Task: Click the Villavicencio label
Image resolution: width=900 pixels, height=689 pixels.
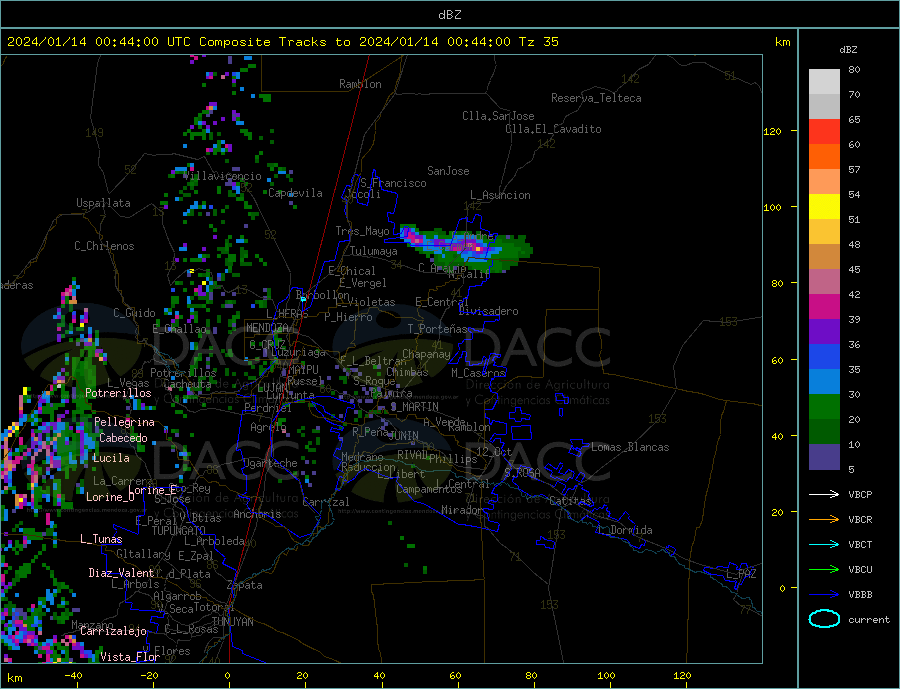Action: click(223, 176)
